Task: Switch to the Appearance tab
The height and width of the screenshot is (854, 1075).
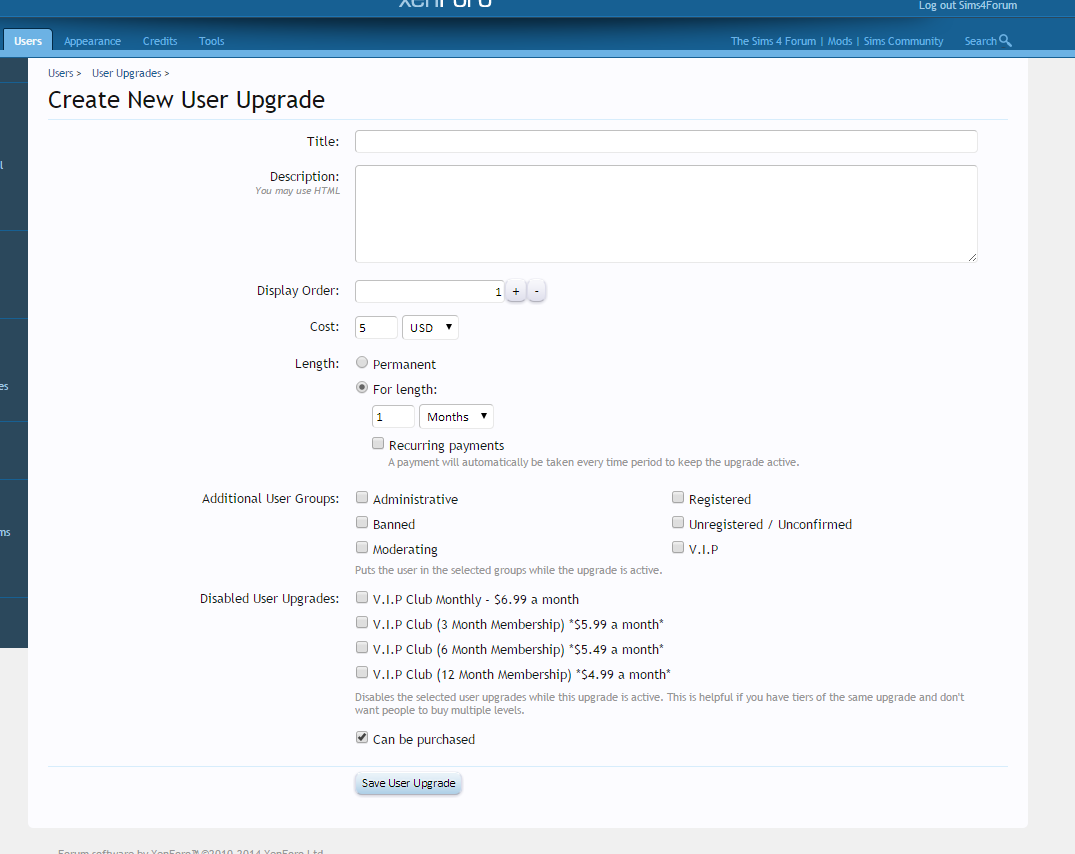Action: [92, 41]
